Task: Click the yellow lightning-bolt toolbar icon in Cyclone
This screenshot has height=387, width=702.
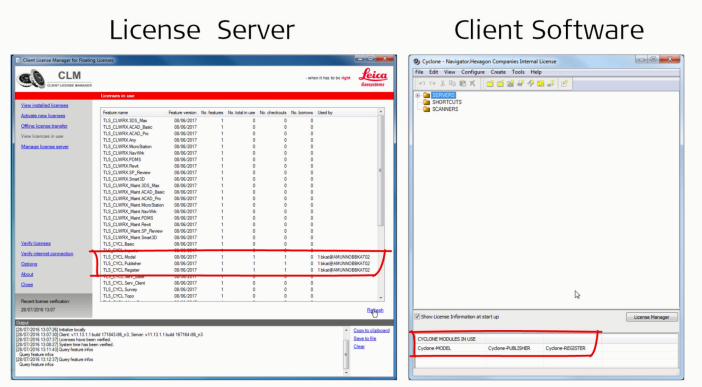Action: click(x=531, y=84)
